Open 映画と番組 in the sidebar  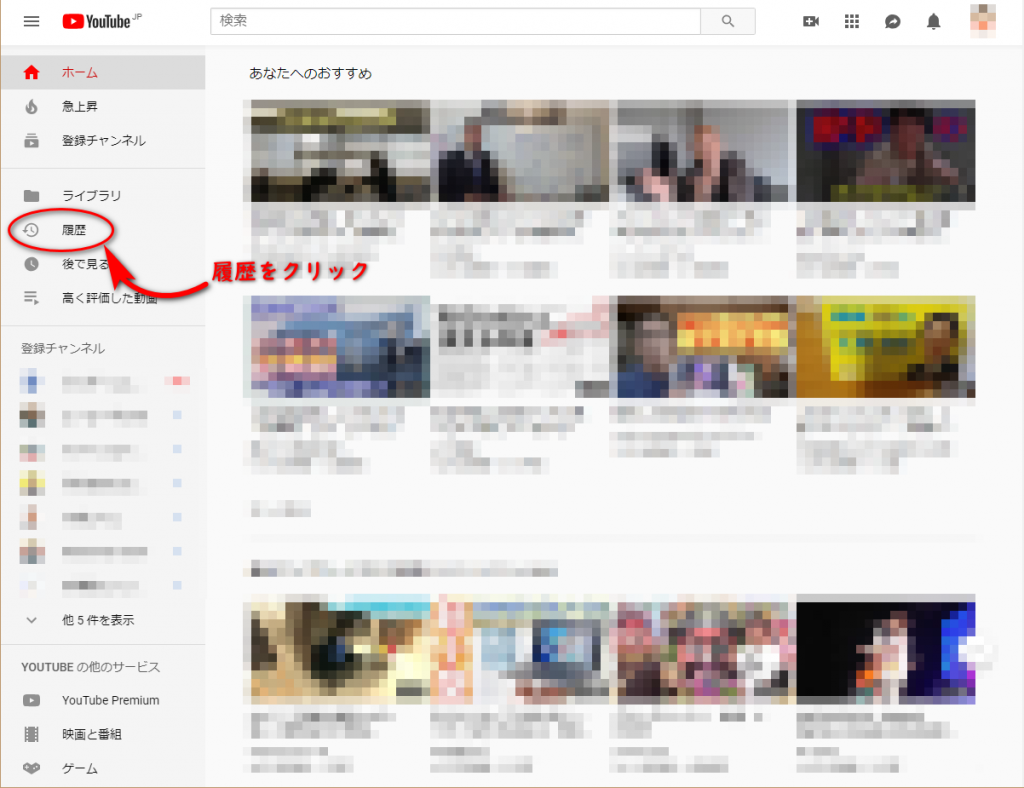[91, 734]
